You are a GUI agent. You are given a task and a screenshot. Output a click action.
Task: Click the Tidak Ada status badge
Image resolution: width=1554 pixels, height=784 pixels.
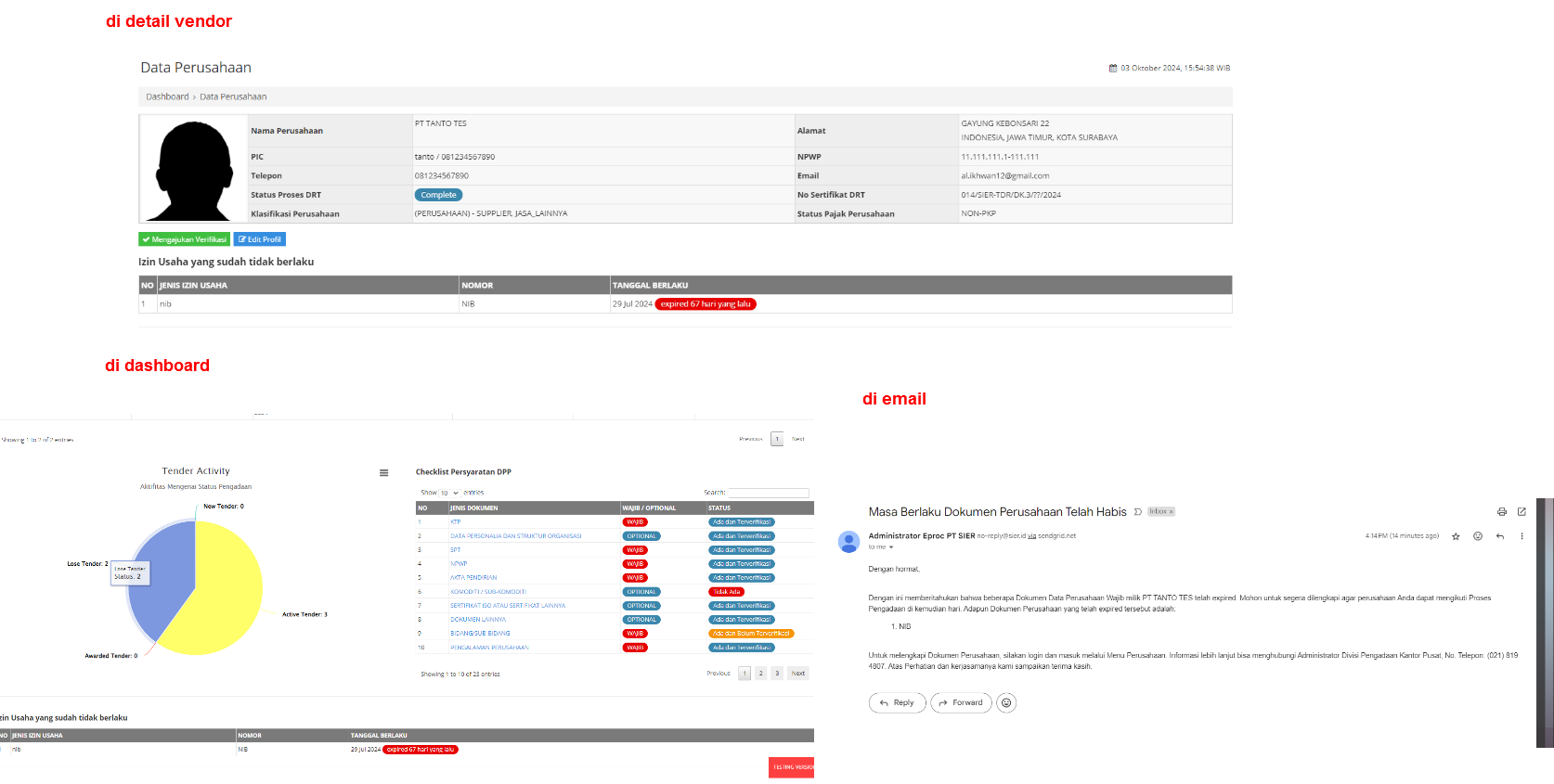(x=727, y=592)
